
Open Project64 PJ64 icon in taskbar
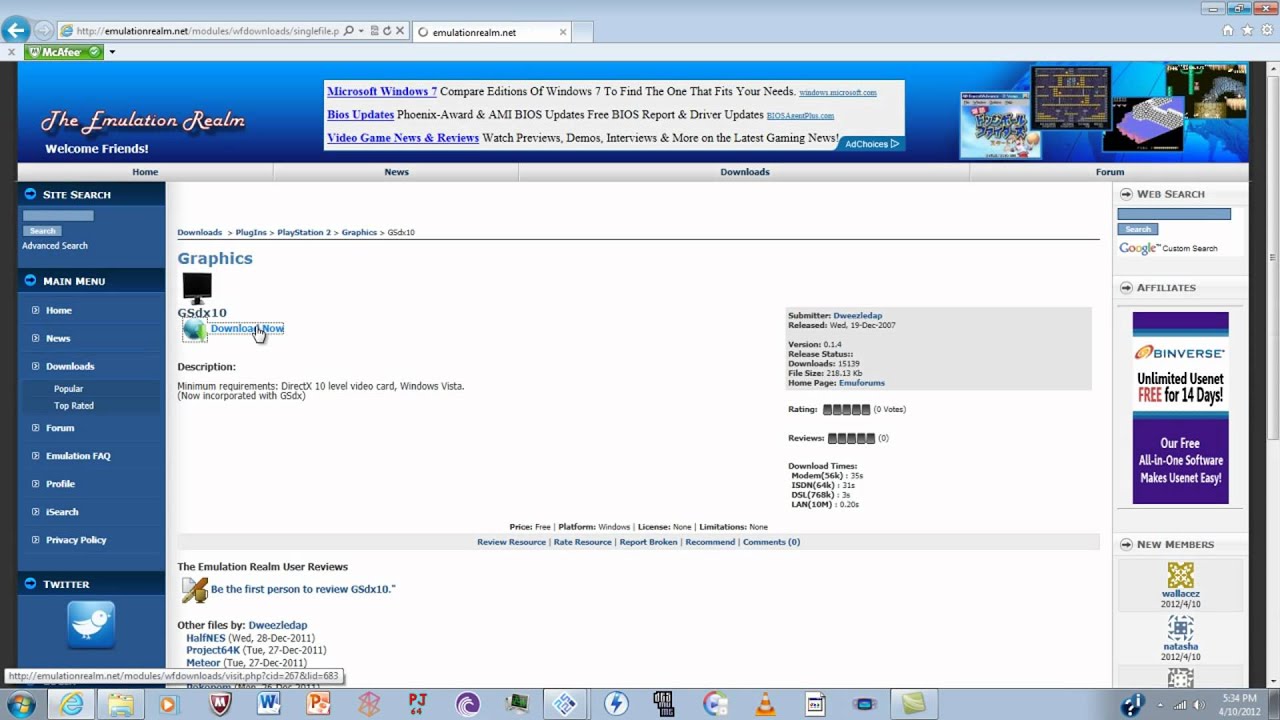pyautogui.click(x=418, y=704)
